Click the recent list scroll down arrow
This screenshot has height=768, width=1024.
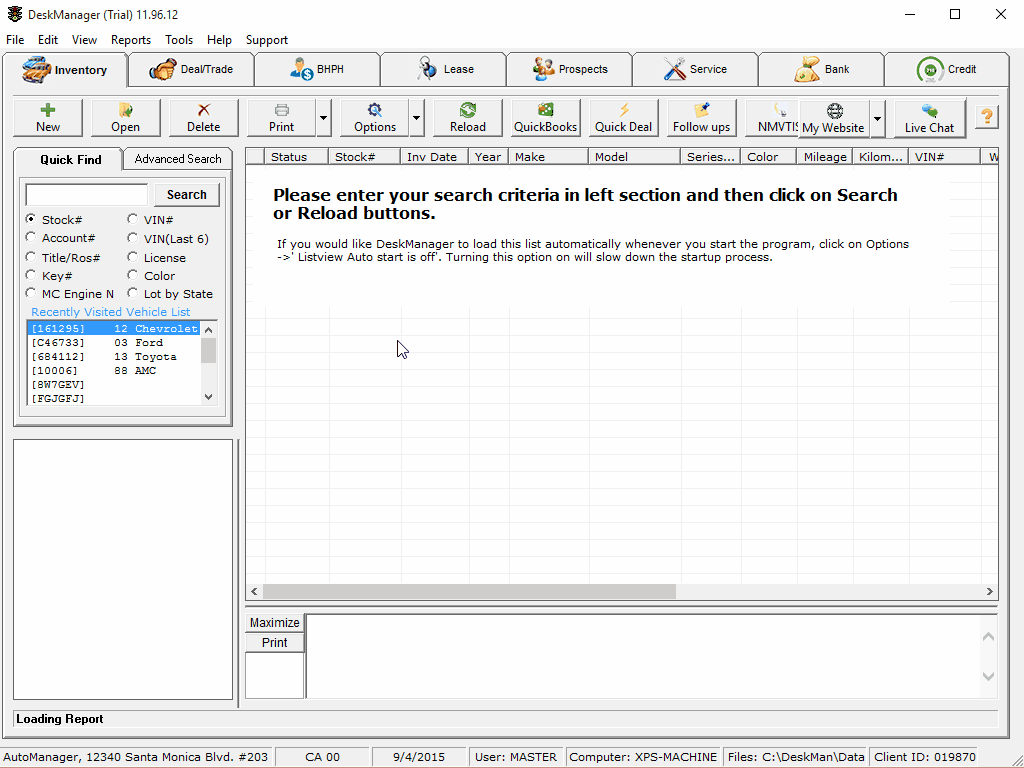click(x=208, y=396)
